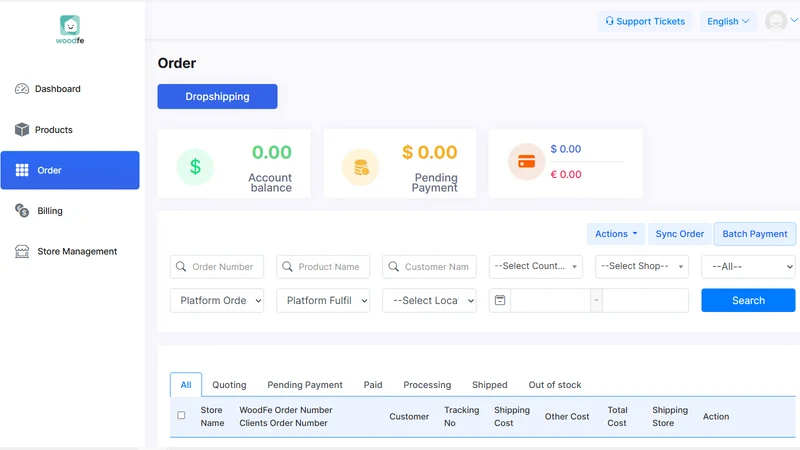Open the Actions dropdown

click(616, 234)
